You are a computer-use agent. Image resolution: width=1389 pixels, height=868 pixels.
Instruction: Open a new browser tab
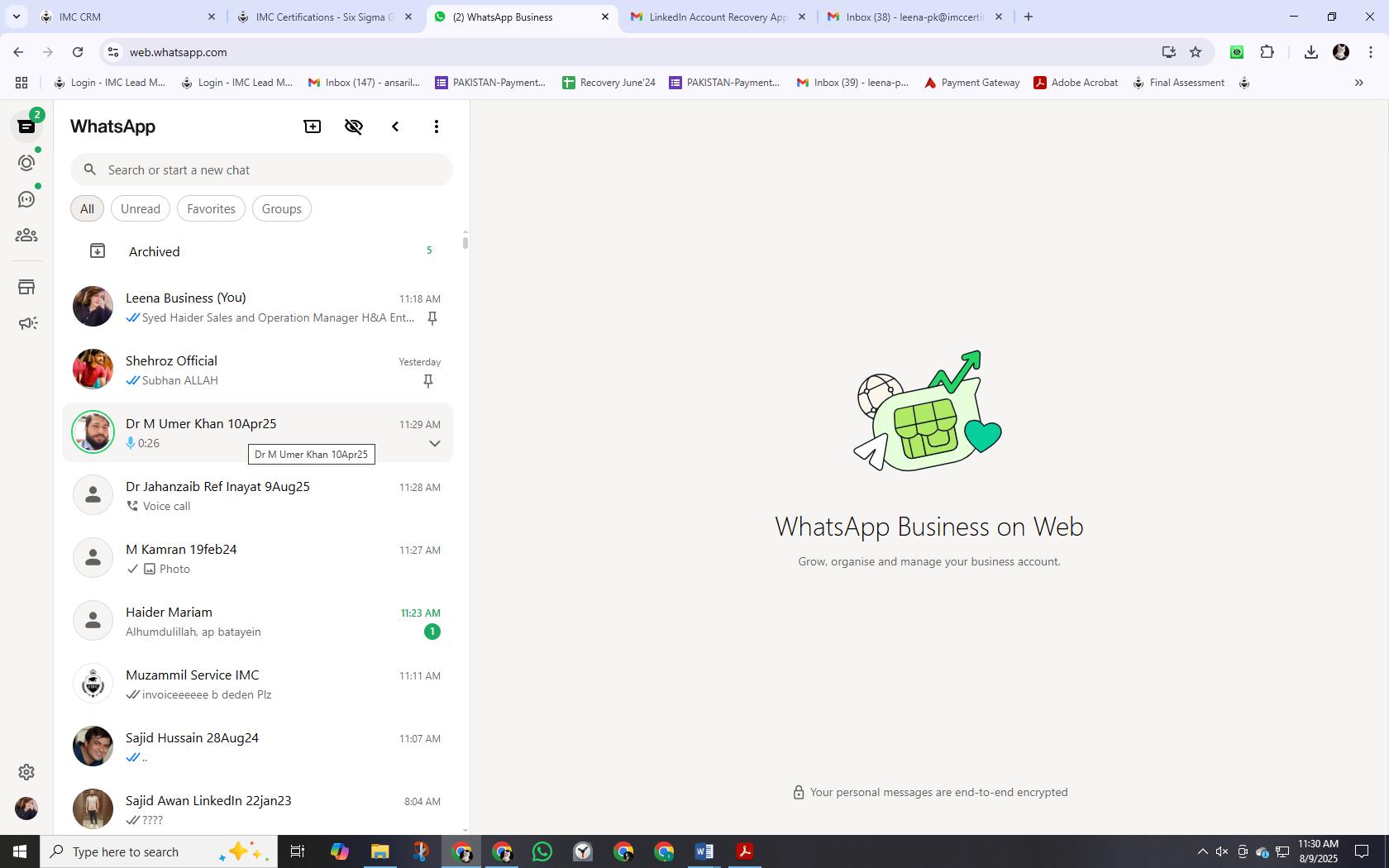coord(1029,17)
